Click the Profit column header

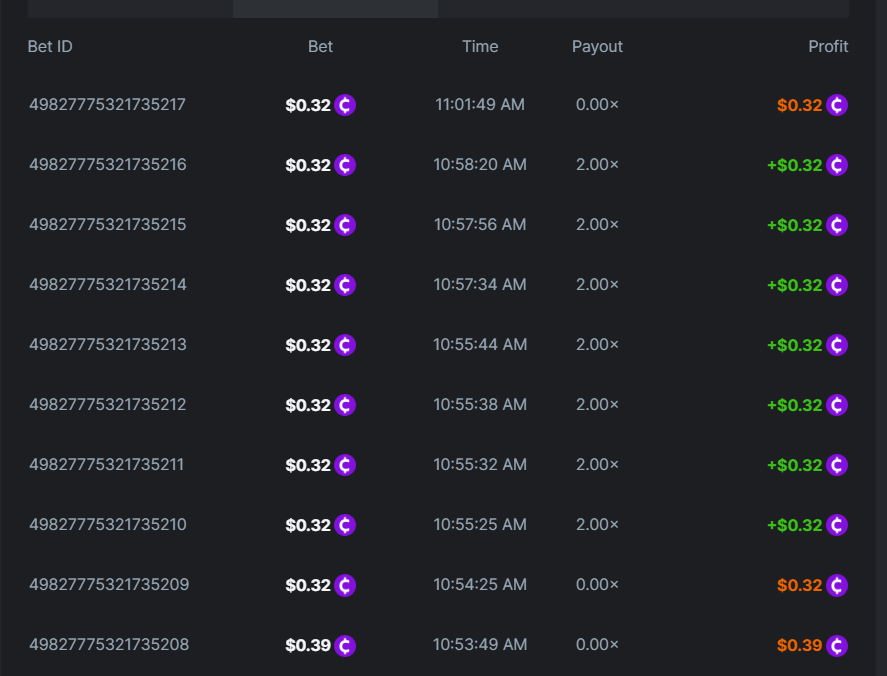(828, 46)
